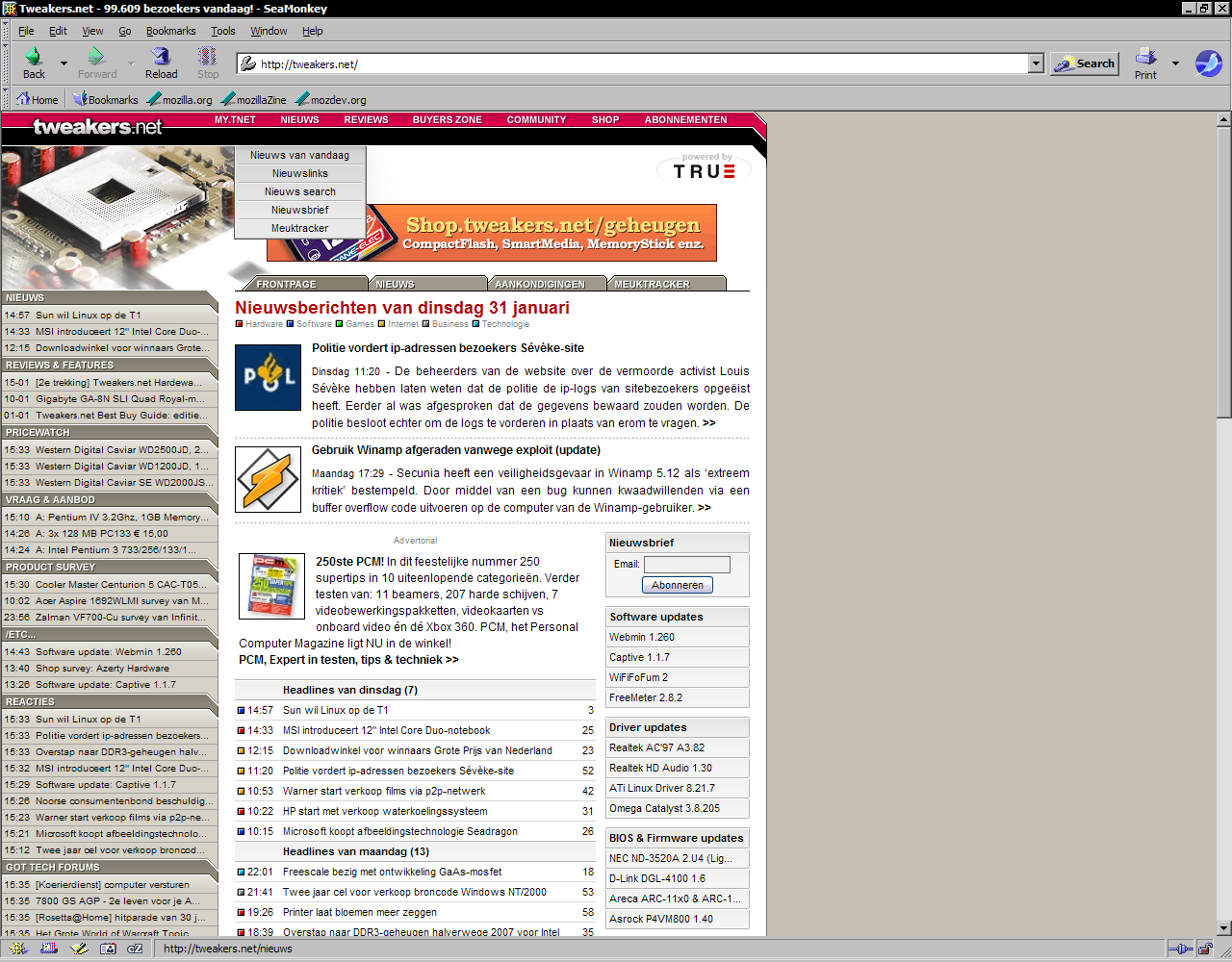
Task: Open the Tools menu
Action: pyautogui.click(x=223, y=31)
